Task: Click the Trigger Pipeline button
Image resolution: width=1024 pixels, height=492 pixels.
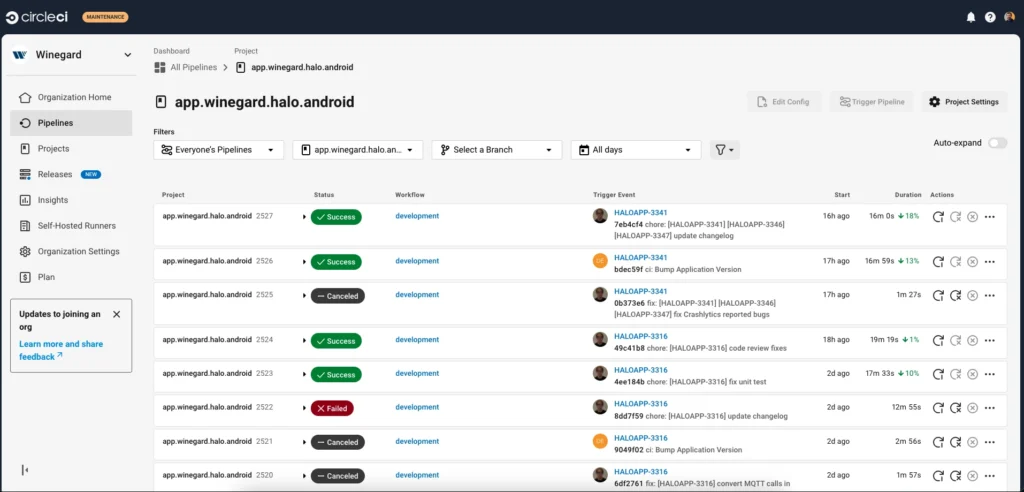Action: pyautogui.click(x=872, y=102)
